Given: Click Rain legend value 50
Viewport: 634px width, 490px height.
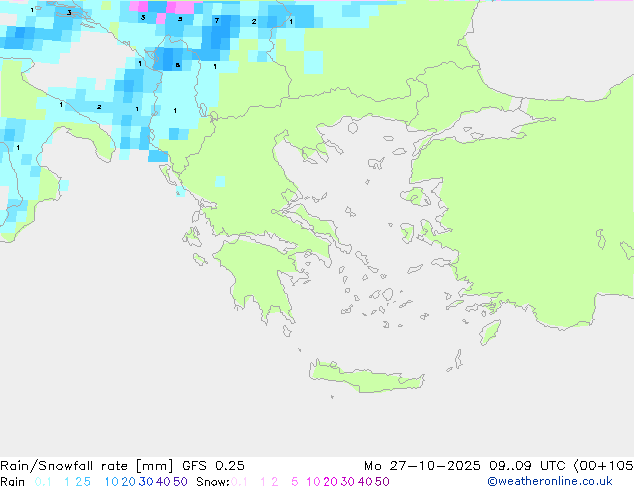Looking at the screenshot, I should point(180,482).
